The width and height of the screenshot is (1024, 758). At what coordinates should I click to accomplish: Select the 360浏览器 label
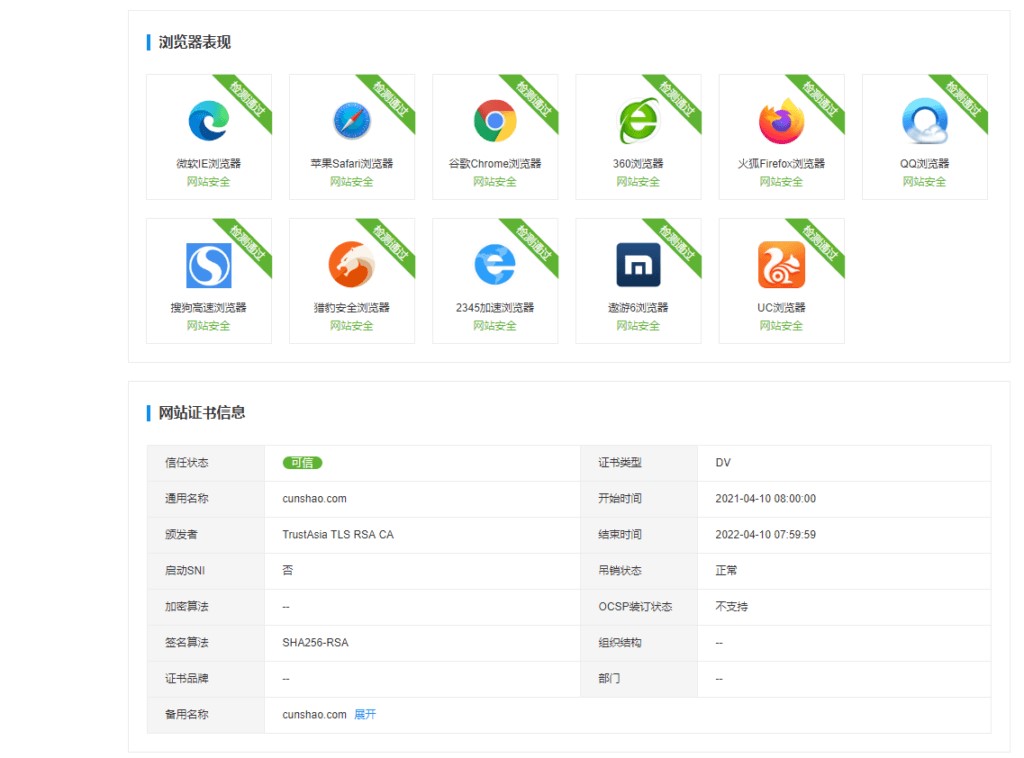[x=638, y=163]
